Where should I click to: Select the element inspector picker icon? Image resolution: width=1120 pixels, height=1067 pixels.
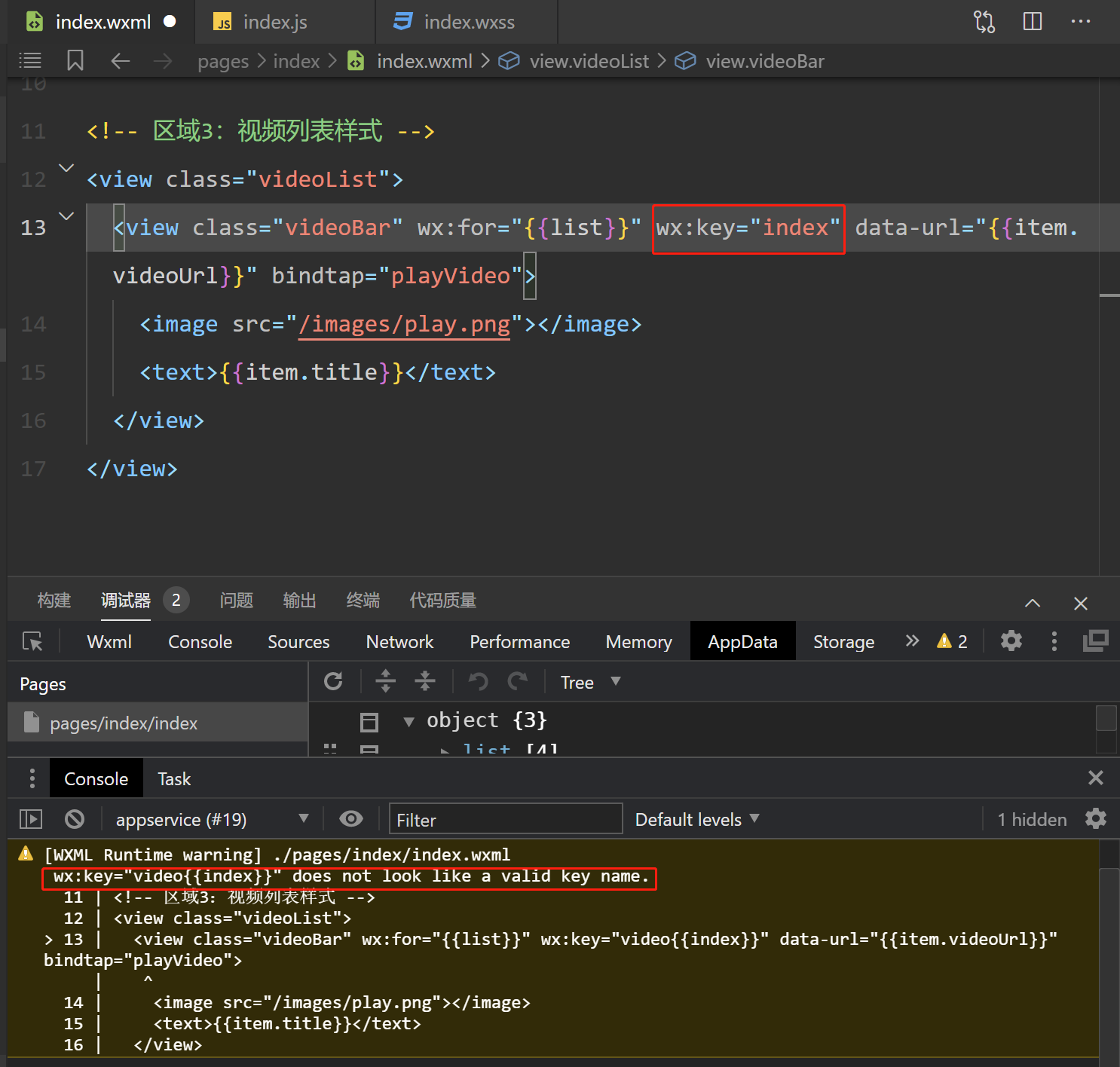tap(32, 641)
